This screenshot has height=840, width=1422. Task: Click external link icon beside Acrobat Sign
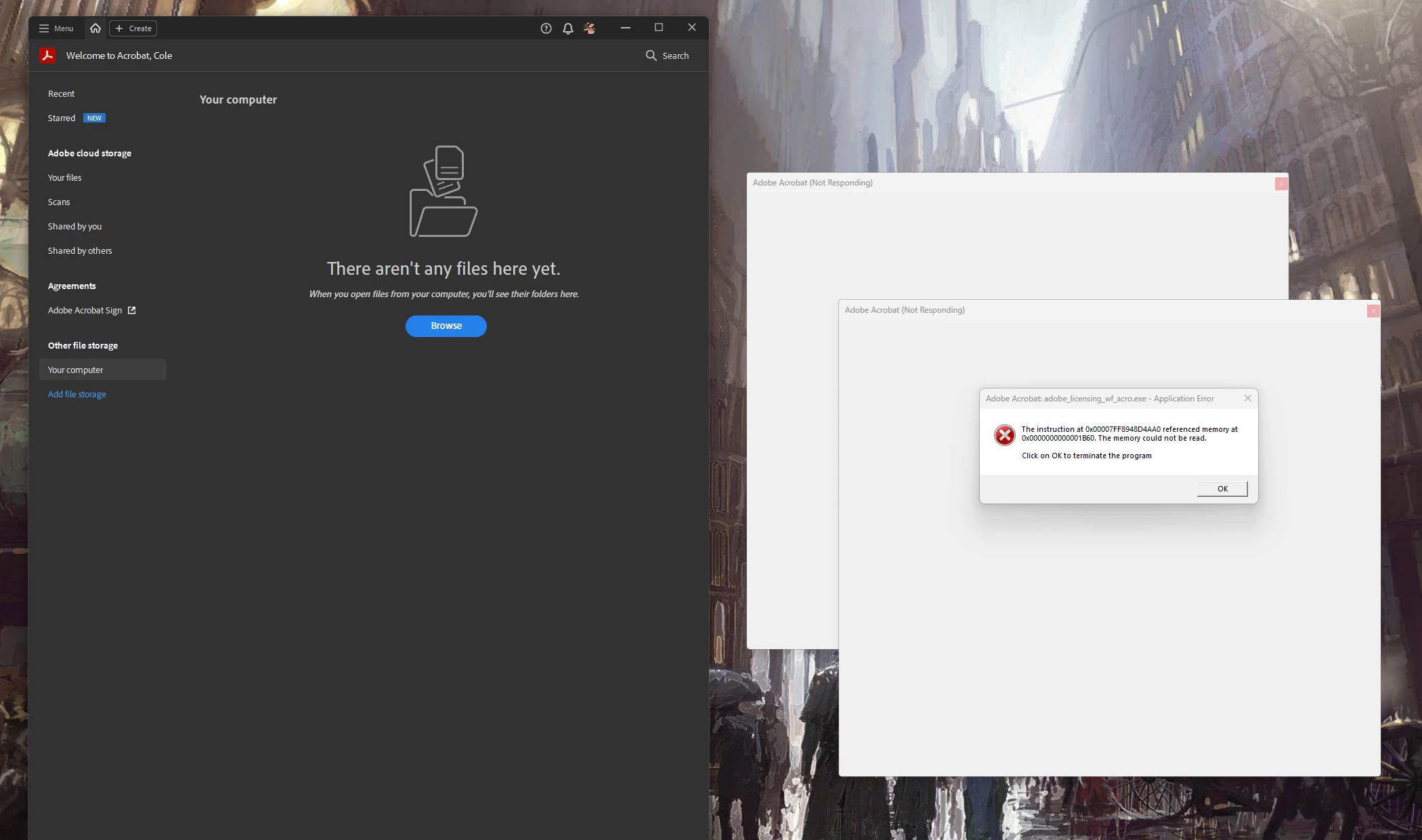[x=132, y=310]
